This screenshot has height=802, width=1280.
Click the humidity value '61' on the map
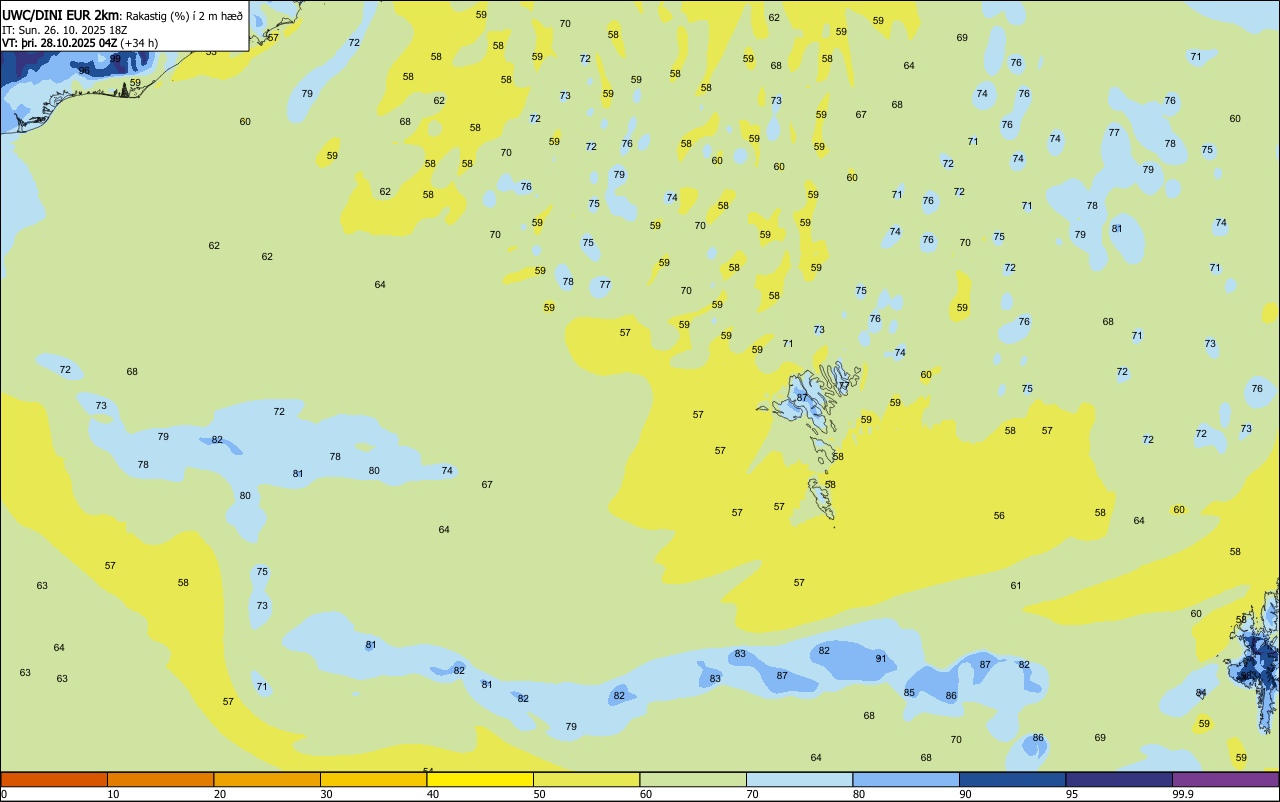click(x=1016, y=585)
